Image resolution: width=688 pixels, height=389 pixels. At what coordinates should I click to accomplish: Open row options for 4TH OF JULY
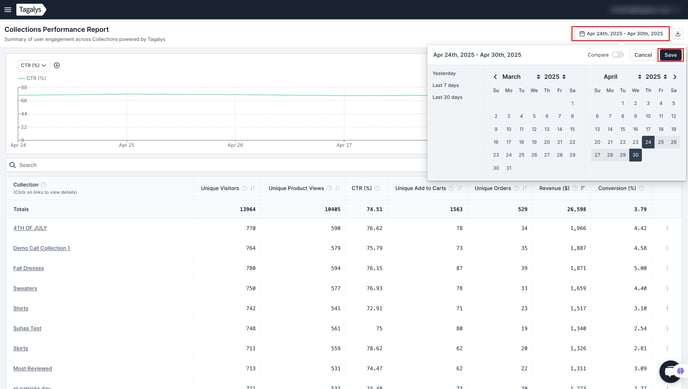(x=667, y=228)
